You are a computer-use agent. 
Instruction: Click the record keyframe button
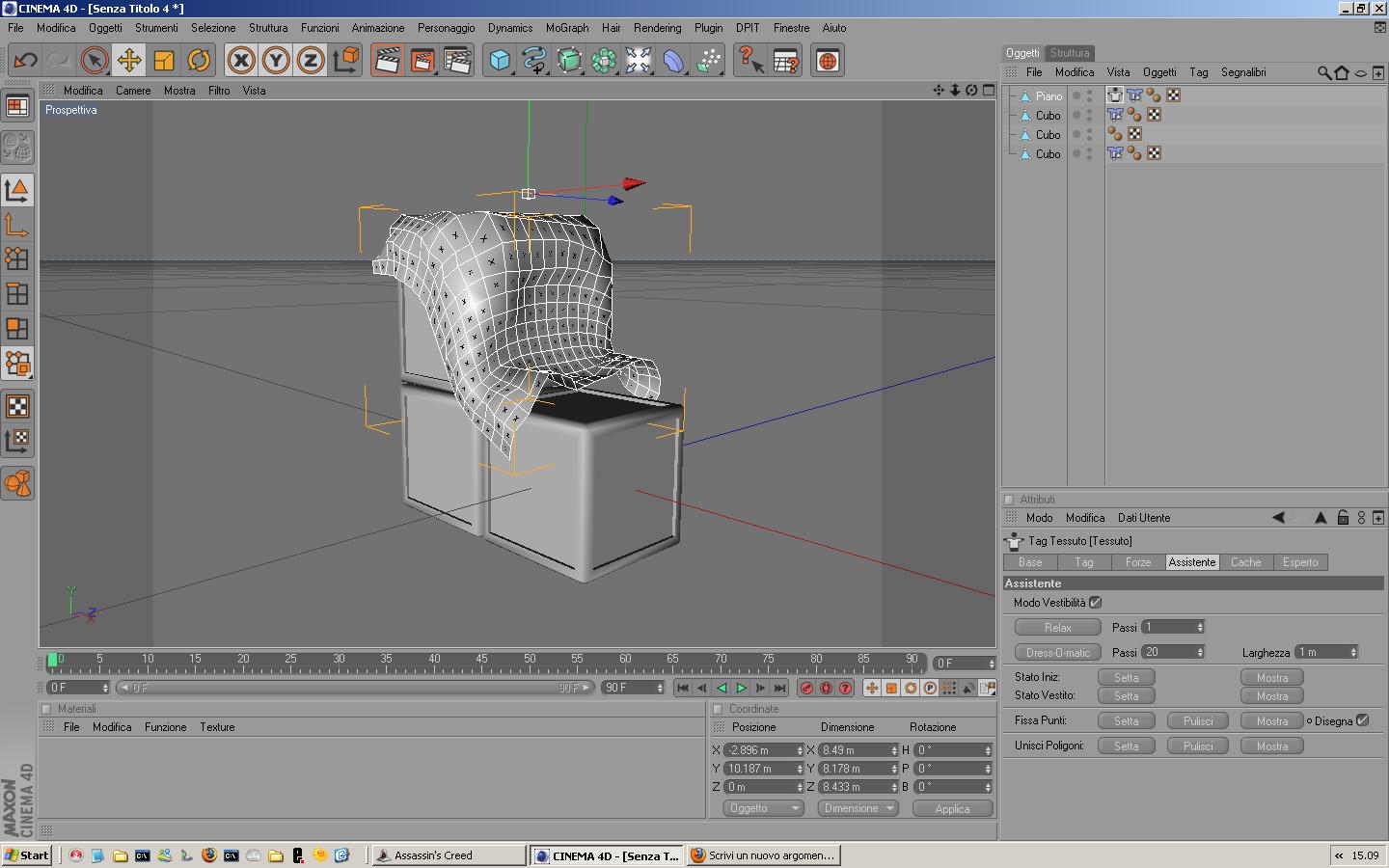point(806,688)
